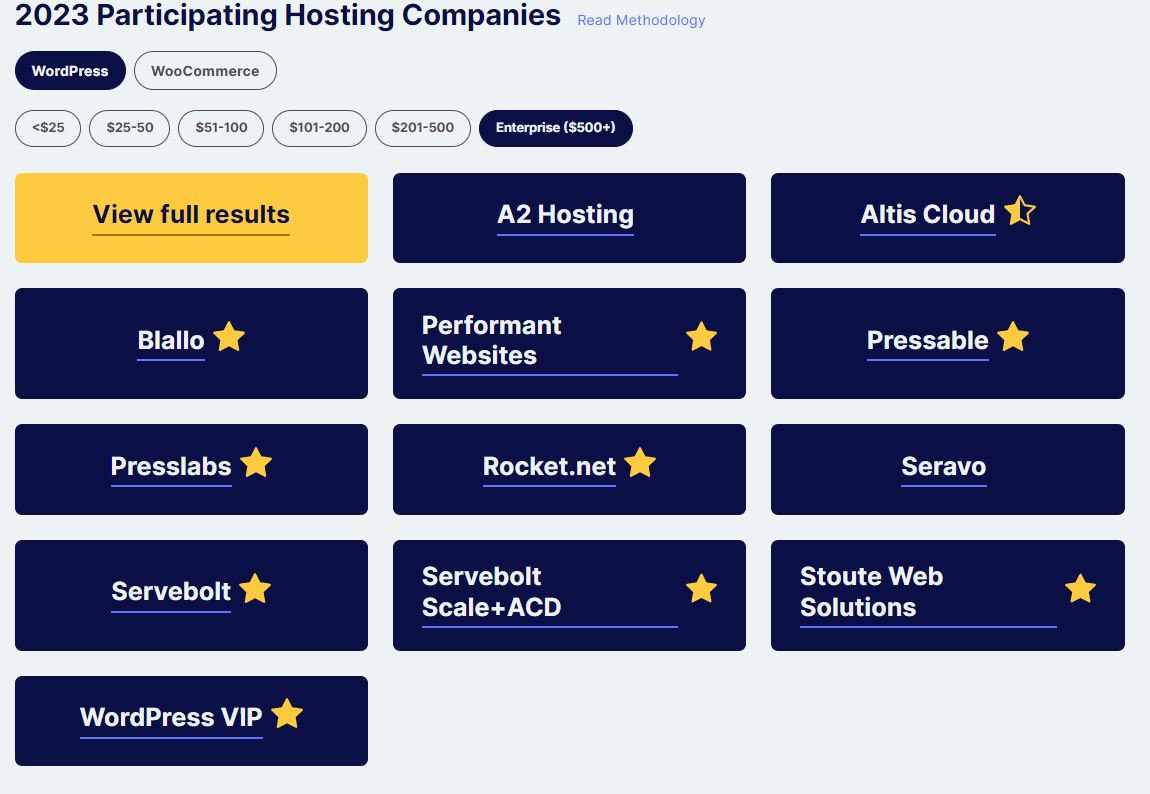The height and width of the screenshot is (794, 1150).
Task: Open the Pressable company link
Action: point(928,341)
